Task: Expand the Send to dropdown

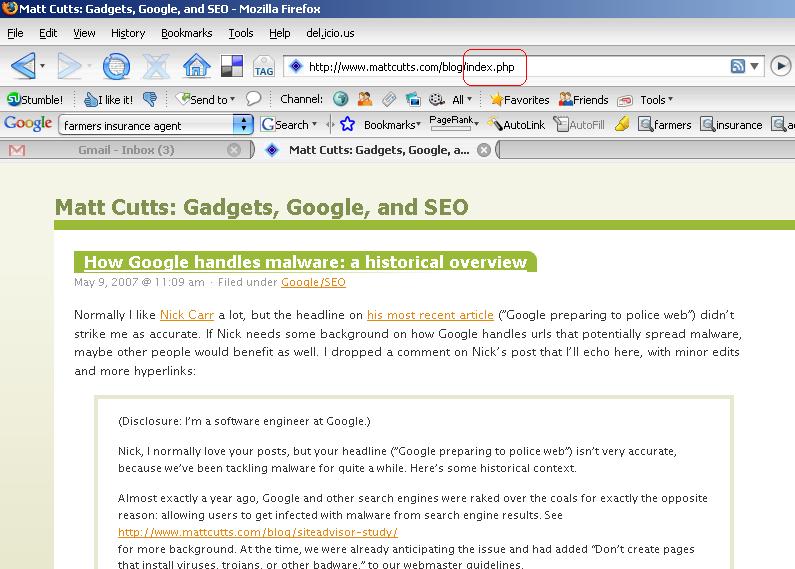Action: coord(205,100)
